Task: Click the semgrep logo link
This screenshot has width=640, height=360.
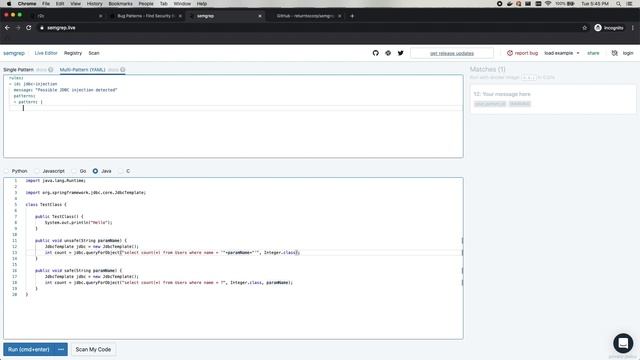Action: click(x=14, y=53)
